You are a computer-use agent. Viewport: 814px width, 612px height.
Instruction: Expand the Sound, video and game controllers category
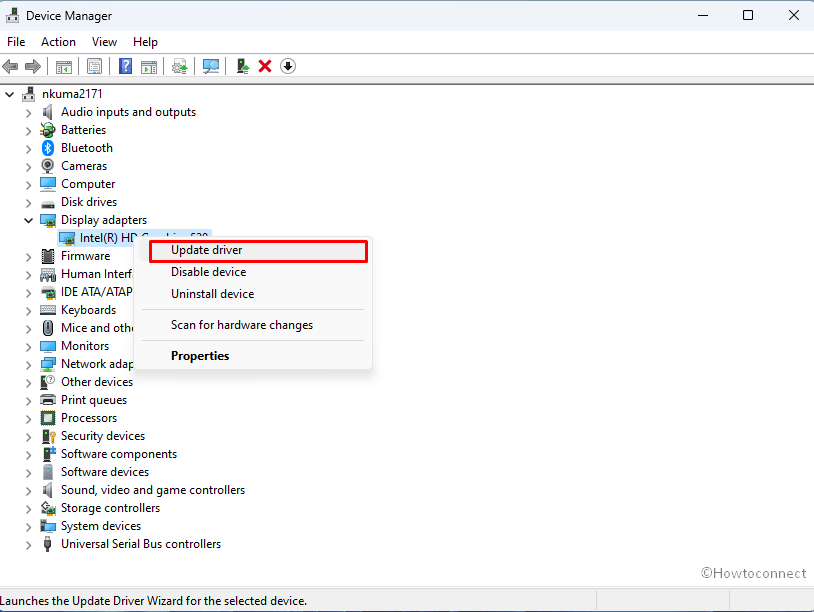pos(29,491)
